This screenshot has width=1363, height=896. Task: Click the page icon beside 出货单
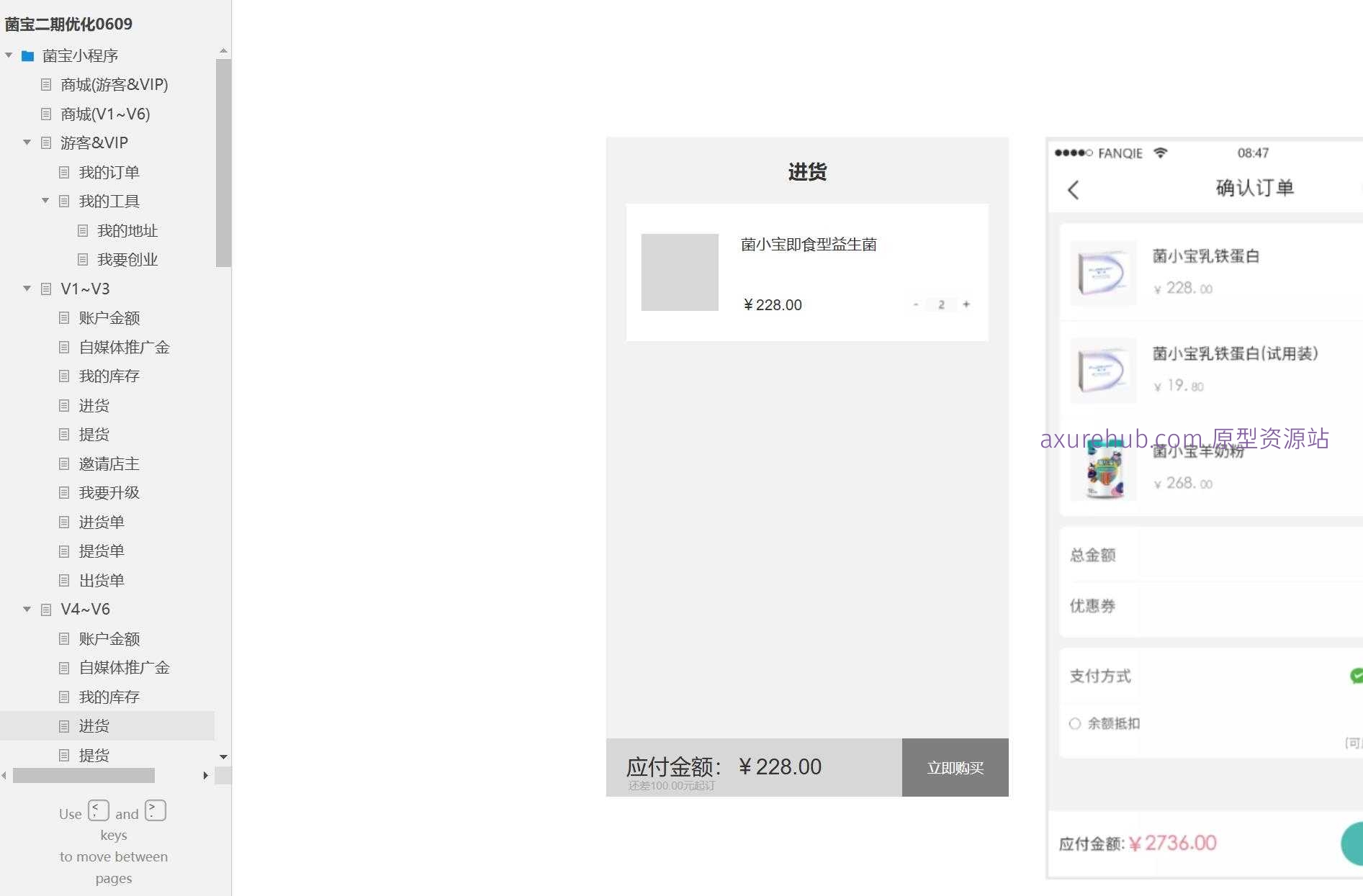(63, 580)
